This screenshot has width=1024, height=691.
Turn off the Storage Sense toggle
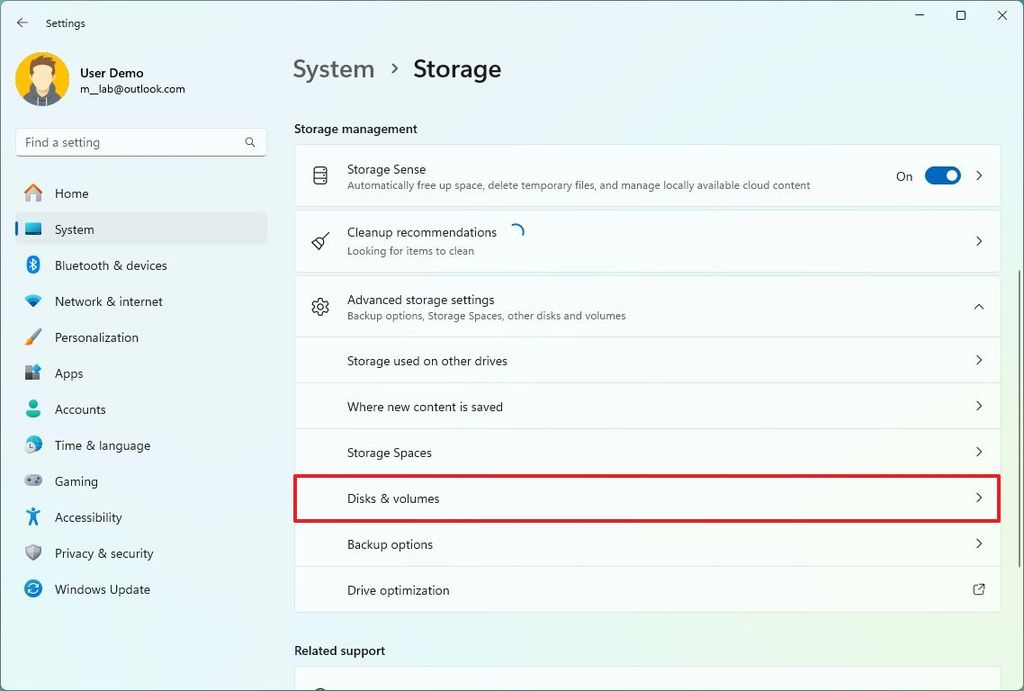[942, 176]
